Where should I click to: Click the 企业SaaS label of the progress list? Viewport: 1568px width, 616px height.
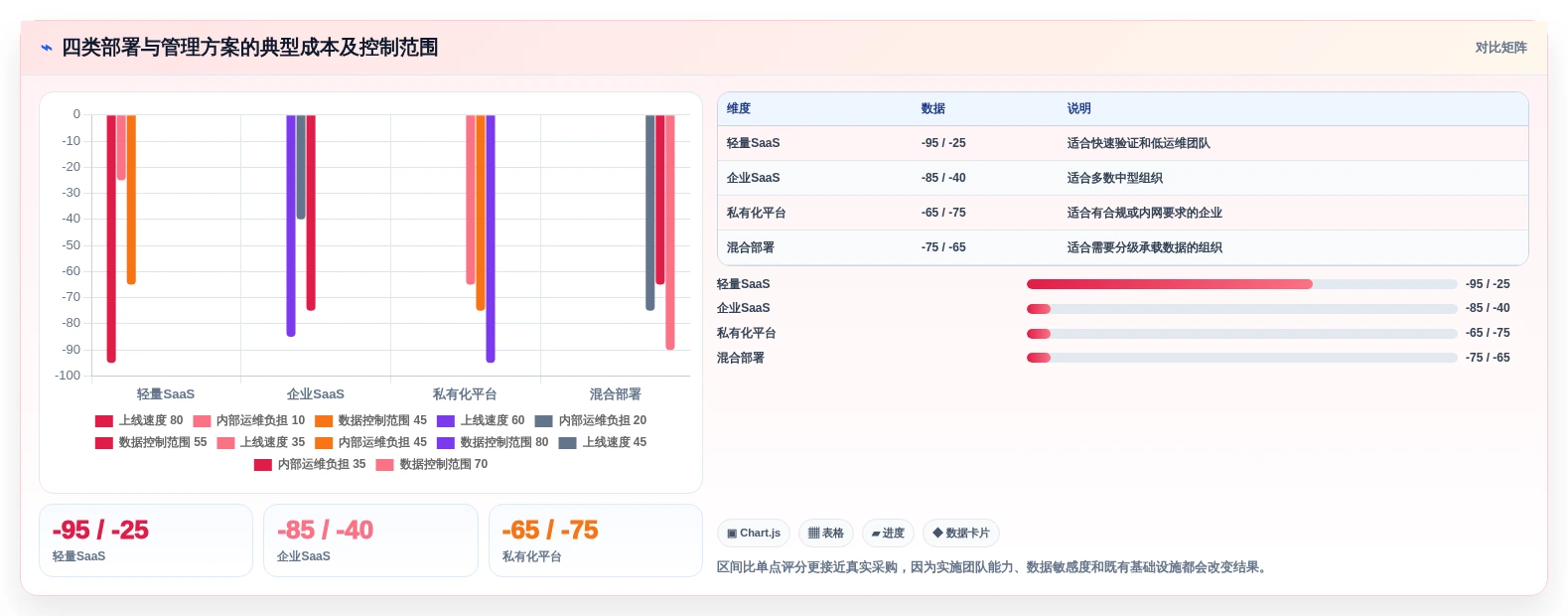[744, 308]
